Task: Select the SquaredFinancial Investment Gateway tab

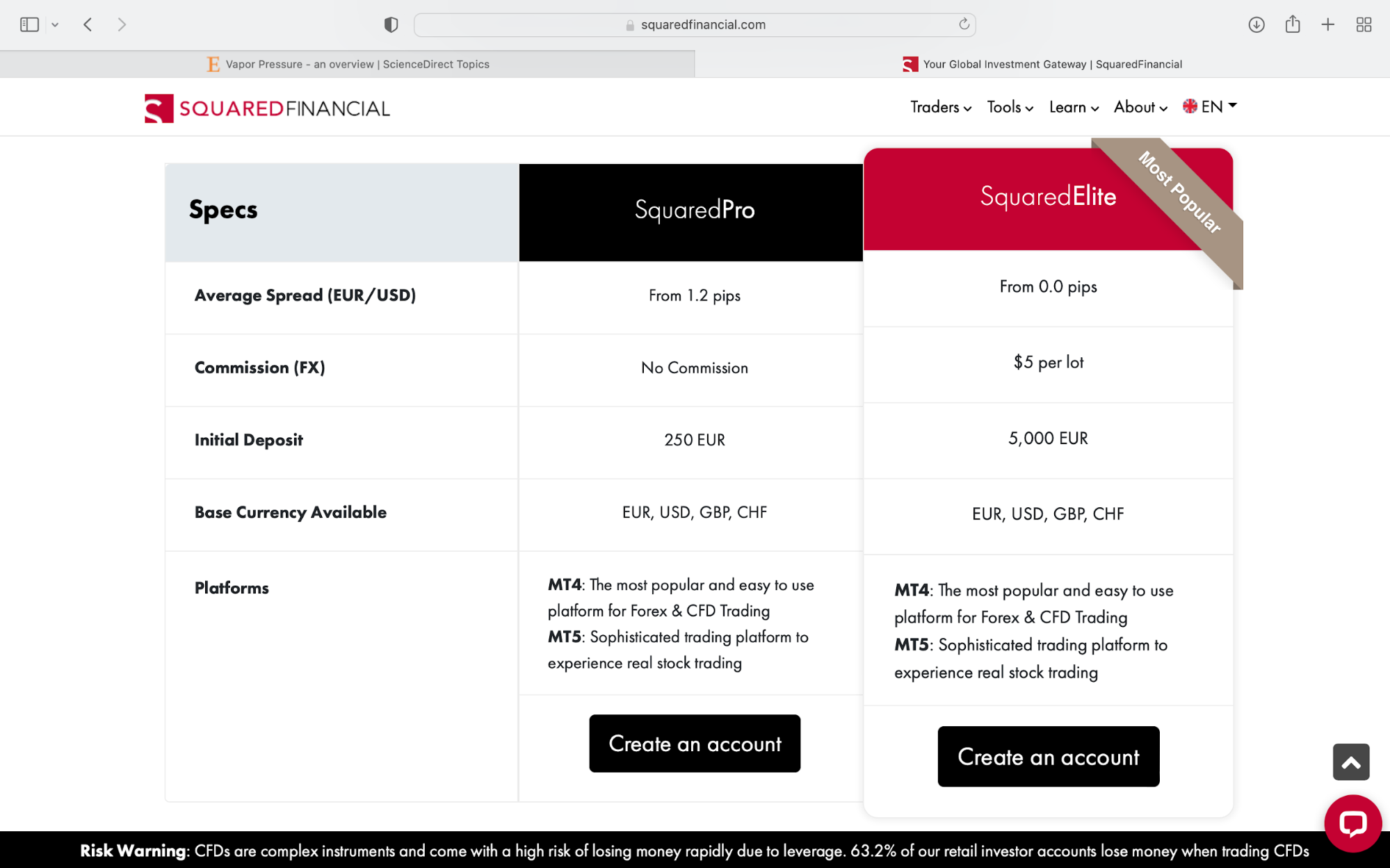Action: 1042,64
